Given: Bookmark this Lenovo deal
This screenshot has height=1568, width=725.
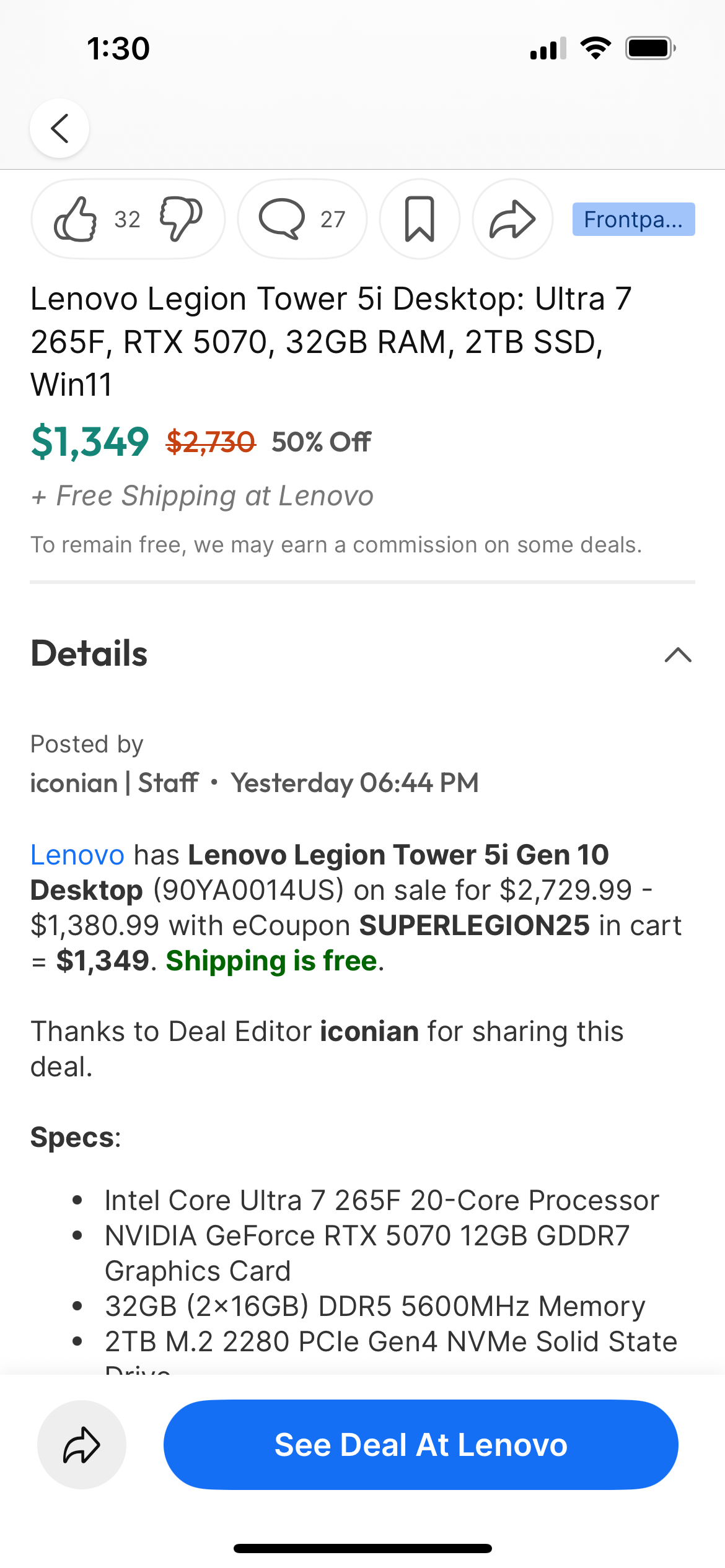Looking at the screenshot, I should tap(420, 219).
